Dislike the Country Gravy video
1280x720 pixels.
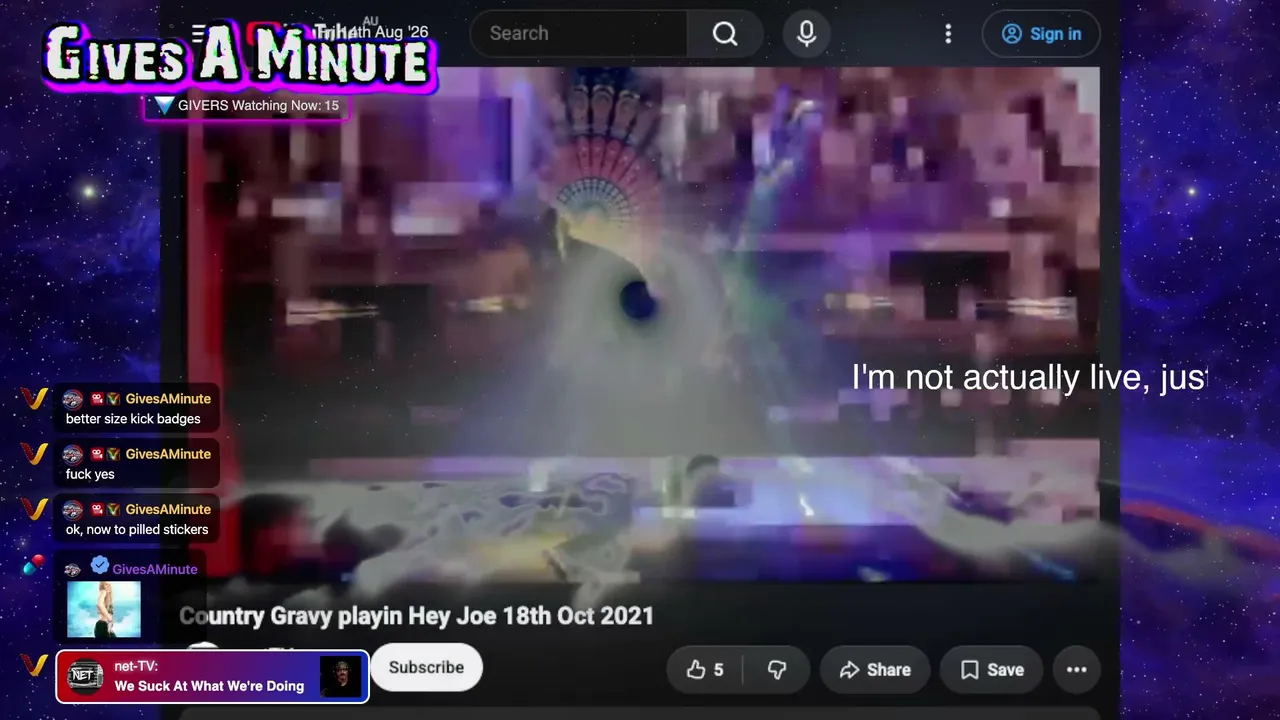coord(777,670)
